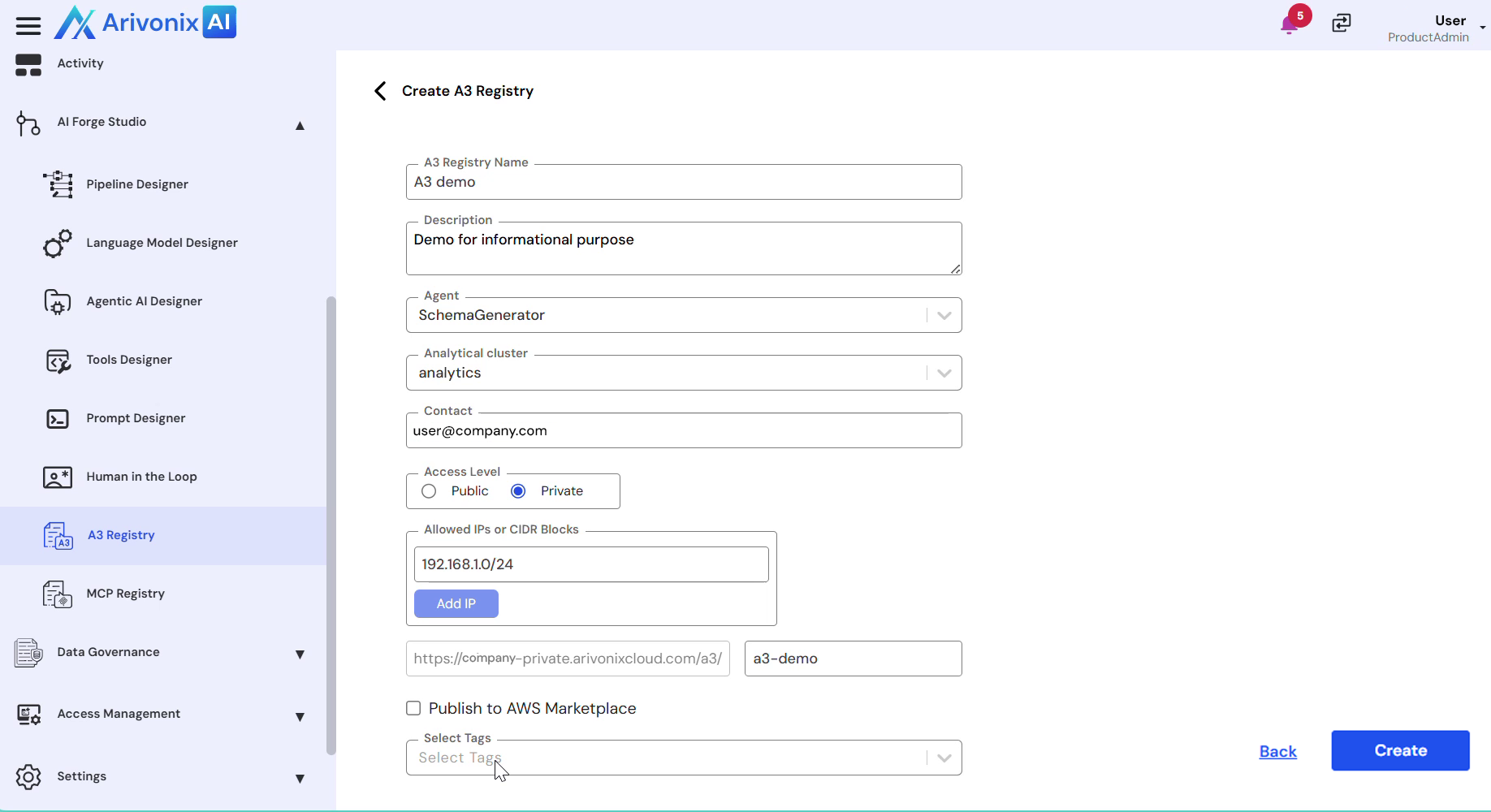
Task: Click the Add IP button
Action: point(456,603)
